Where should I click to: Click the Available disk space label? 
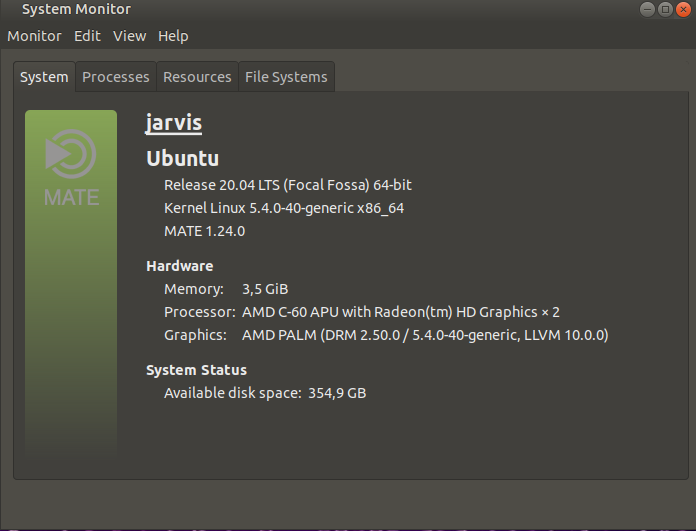(233, 393)
